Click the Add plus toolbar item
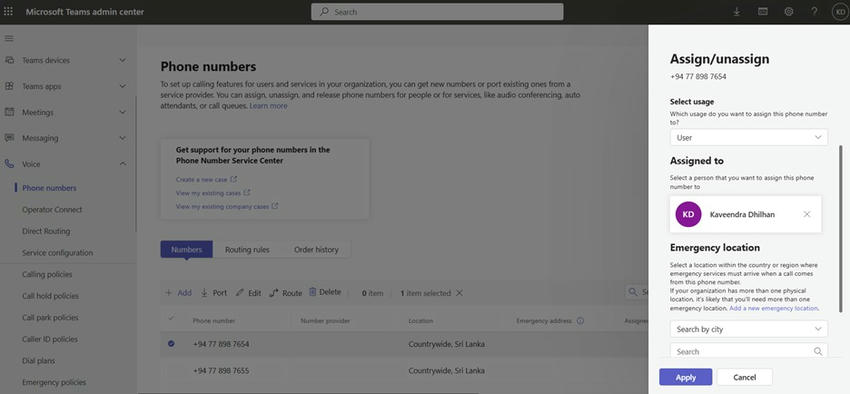The width and height of the screenshot is (850, 394). (x=178, y=293)
